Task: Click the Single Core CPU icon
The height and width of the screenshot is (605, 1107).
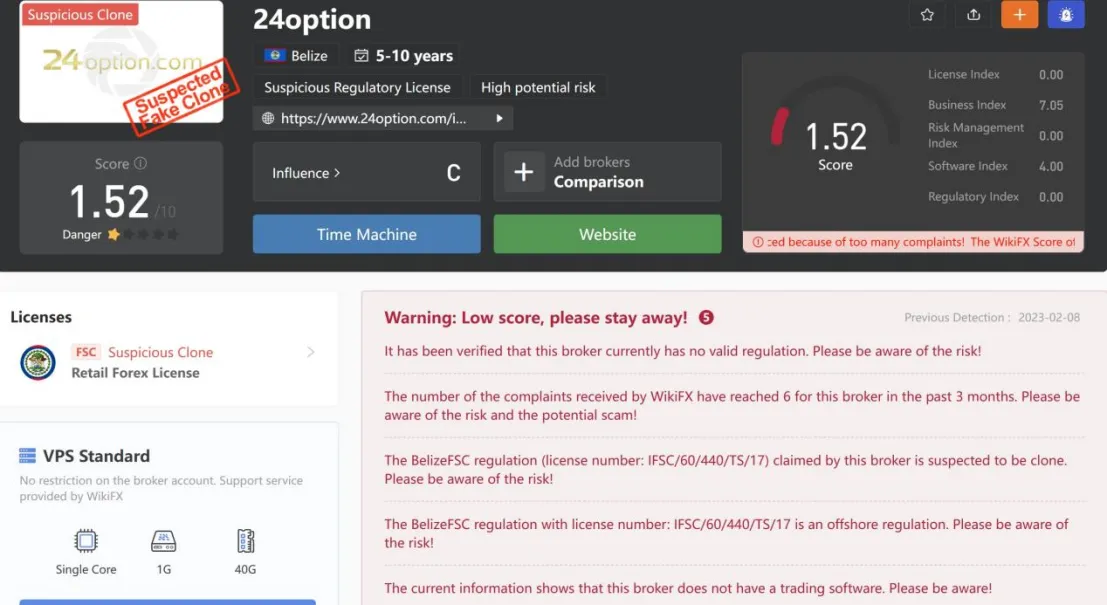Action: 86,541
